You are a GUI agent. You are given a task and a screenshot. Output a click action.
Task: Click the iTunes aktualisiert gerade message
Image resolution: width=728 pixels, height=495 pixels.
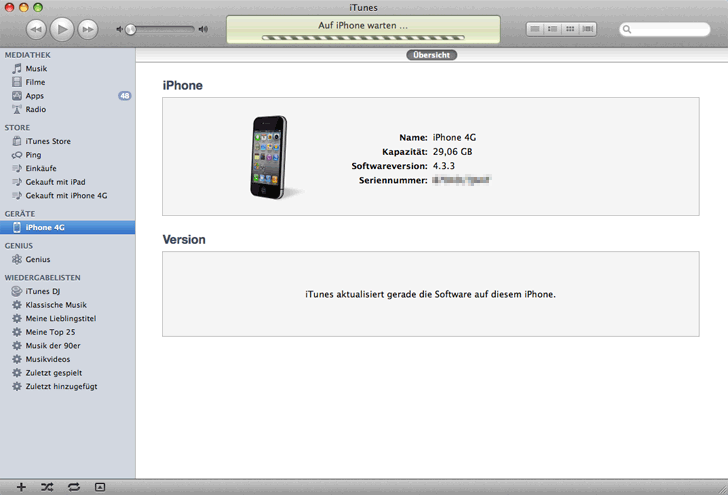coord(430,294)
